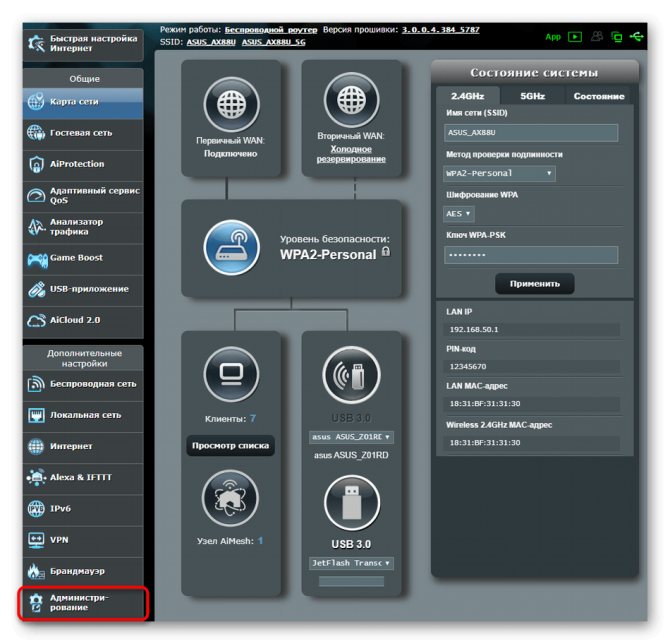Open Анализатор трафика menu item
This screenshot has height=644, width=670.
(x=83, y=227)
